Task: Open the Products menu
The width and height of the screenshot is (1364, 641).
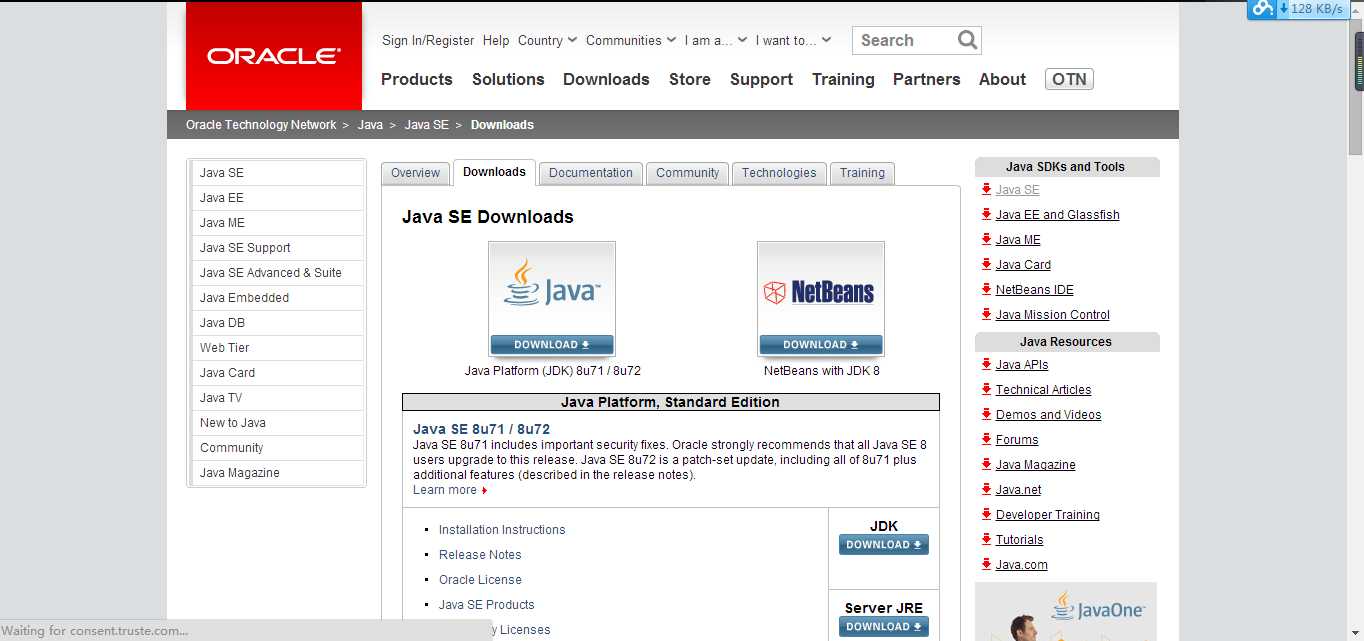Action: point(417,79)
